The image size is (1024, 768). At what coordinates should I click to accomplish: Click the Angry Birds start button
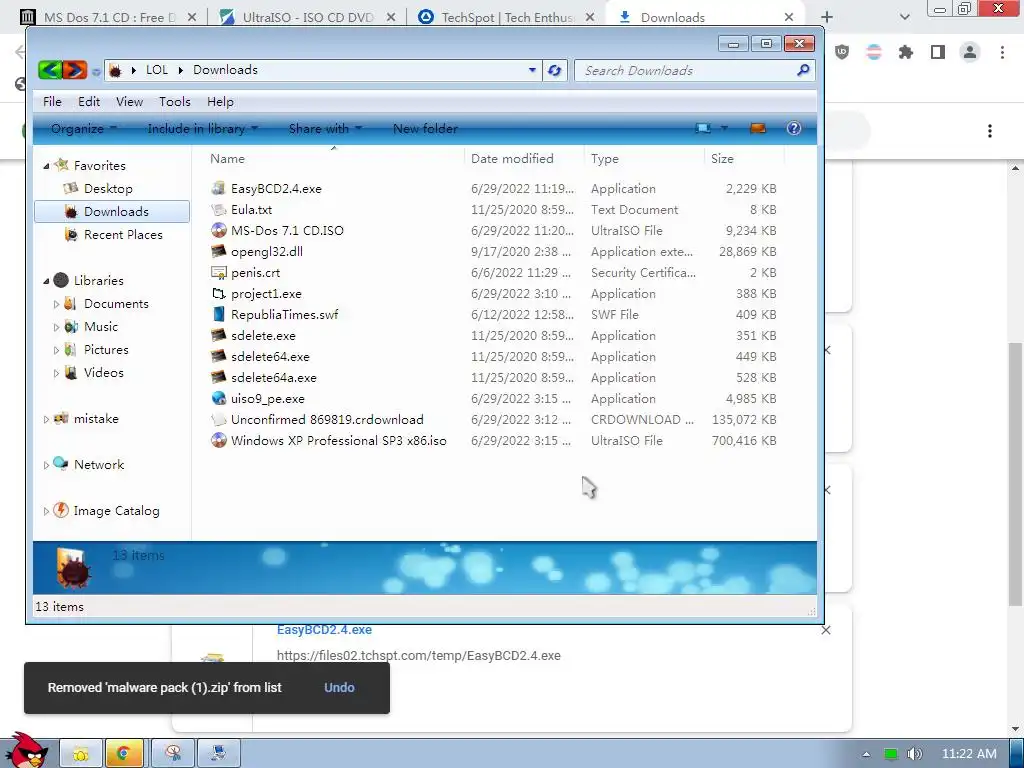tap(26, 750)
